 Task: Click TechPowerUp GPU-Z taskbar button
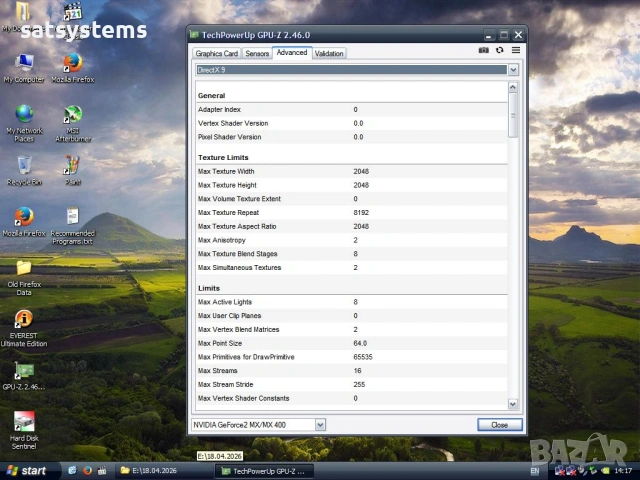[x=264, y=471]
